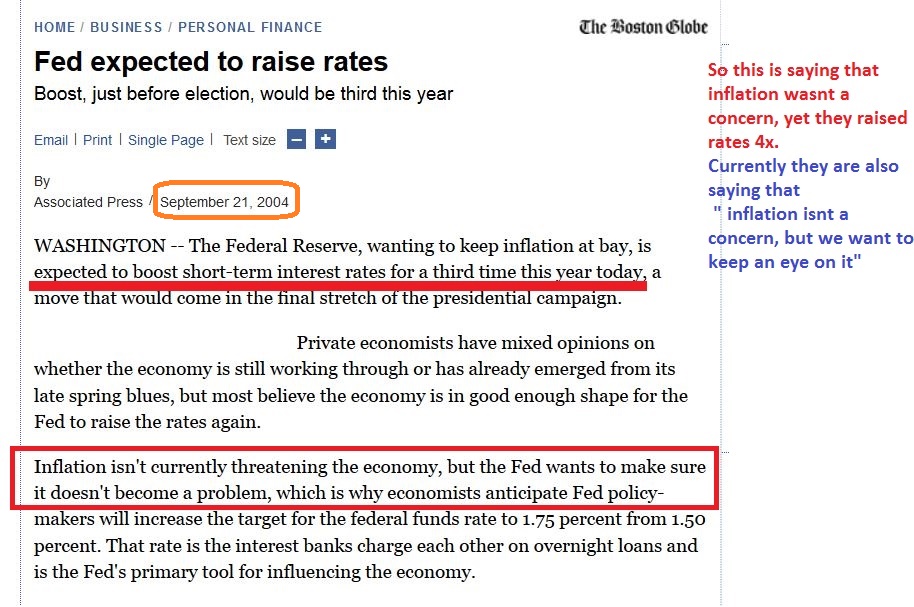Image resolution: width=914 pixels, height=607 pixels.
Task: Click the circled date September 21, 2004
Action: click(224, 202)
